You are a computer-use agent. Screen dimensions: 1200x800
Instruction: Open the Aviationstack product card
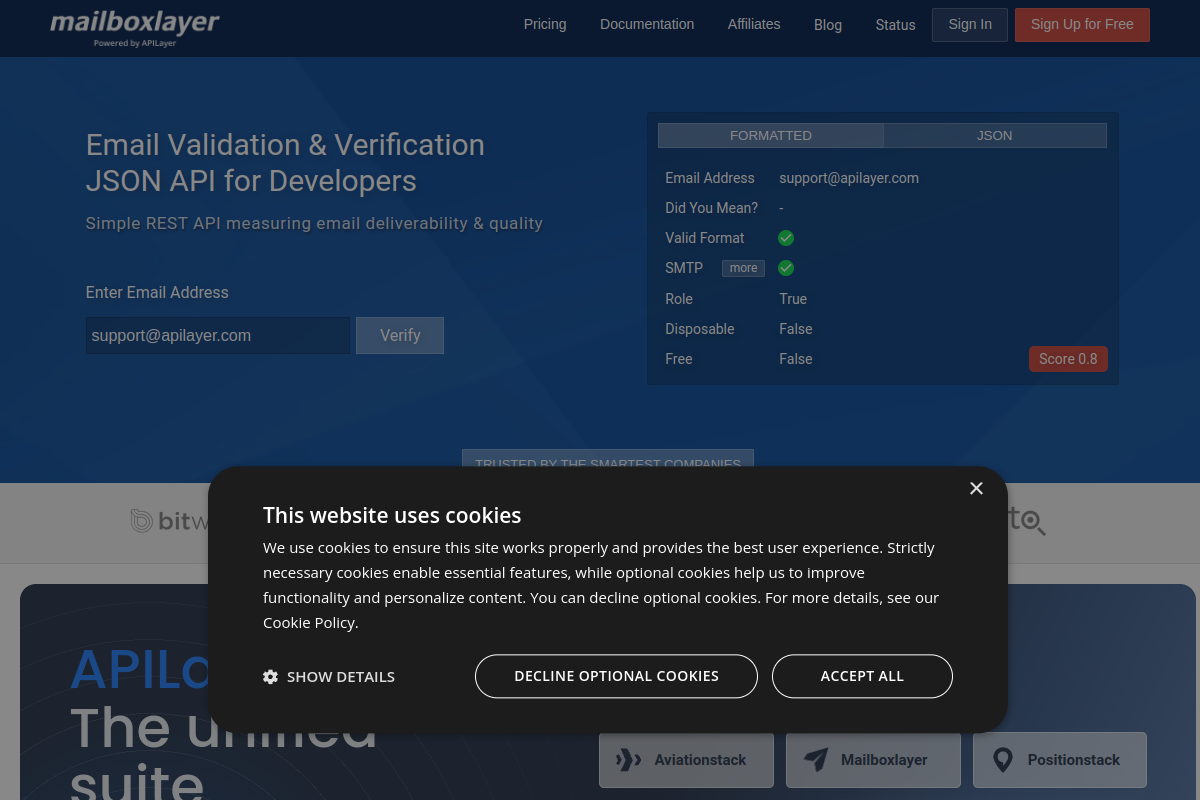(x=686, y=760)
